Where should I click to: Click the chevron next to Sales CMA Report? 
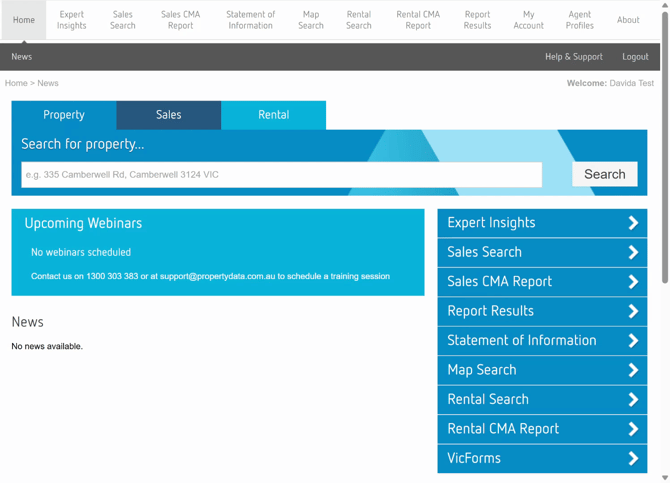point(633,282)
